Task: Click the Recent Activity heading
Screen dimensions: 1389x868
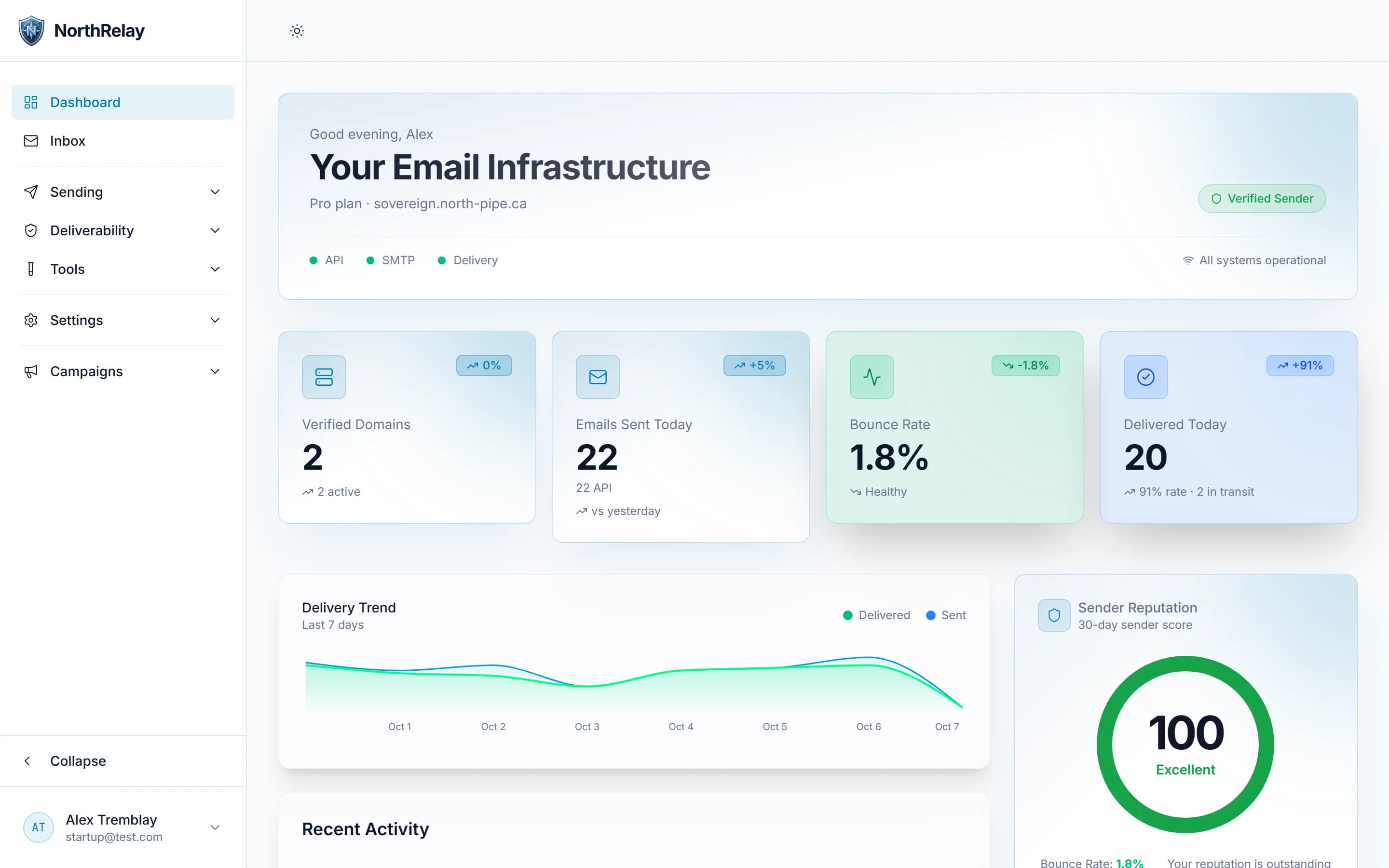Action: (x=366, y=829)
